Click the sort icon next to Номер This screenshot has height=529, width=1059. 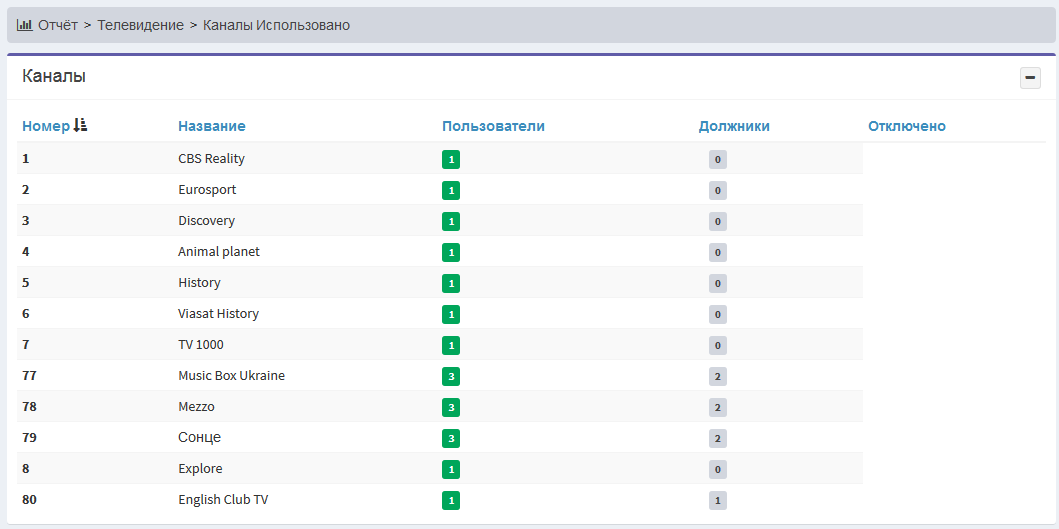point(81,125)
